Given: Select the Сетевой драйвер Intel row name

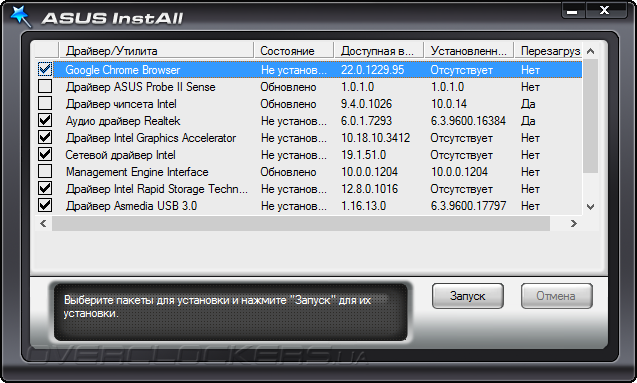Looking at the screenshot, I should (121, 155).
